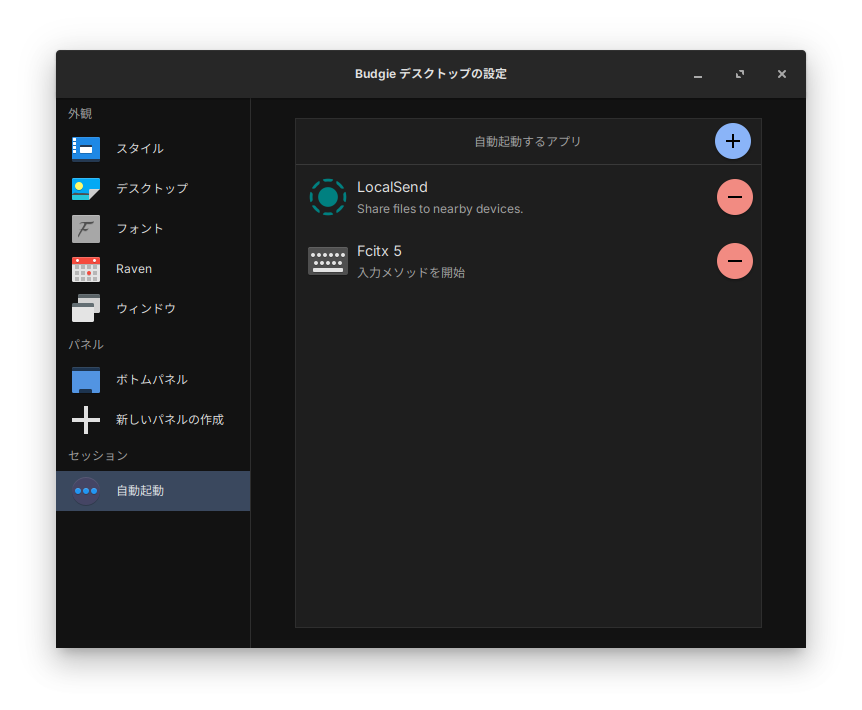Image resolution: width=862 pixels, height=710 pixels.
Task: Select 新しいパネルの作成 text
Action: [x=170, y=420]
